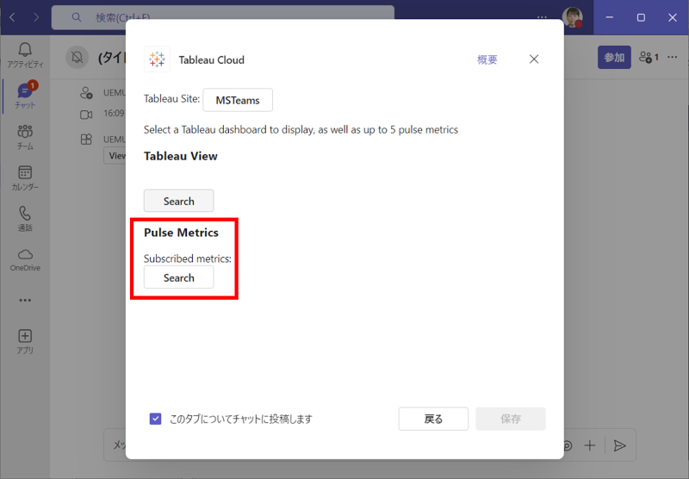This screenshot has width=689, height=479.
Task: Open the title bar more options ellipsis
Action: pyautogui.click(x=542, y=17)
